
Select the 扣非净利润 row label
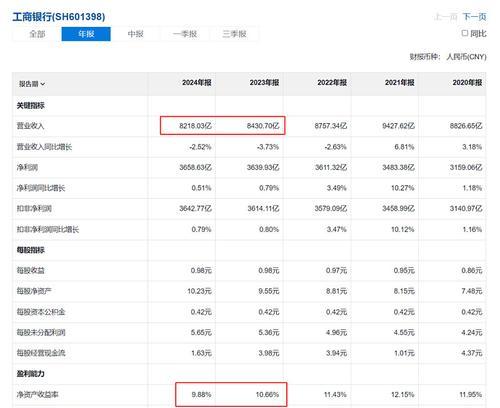34,209
